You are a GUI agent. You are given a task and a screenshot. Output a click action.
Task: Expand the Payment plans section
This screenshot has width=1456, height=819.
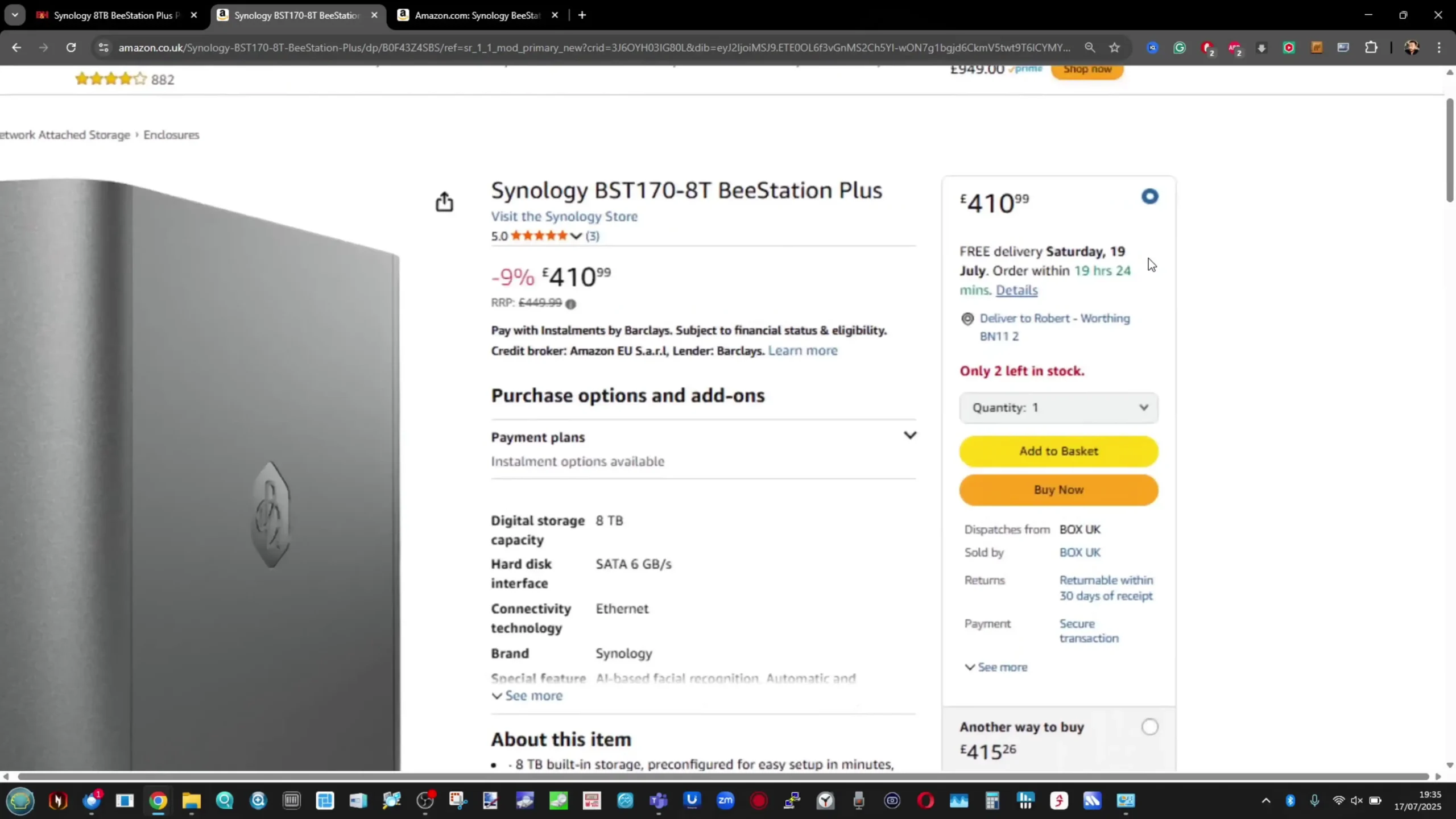[910, 436]
